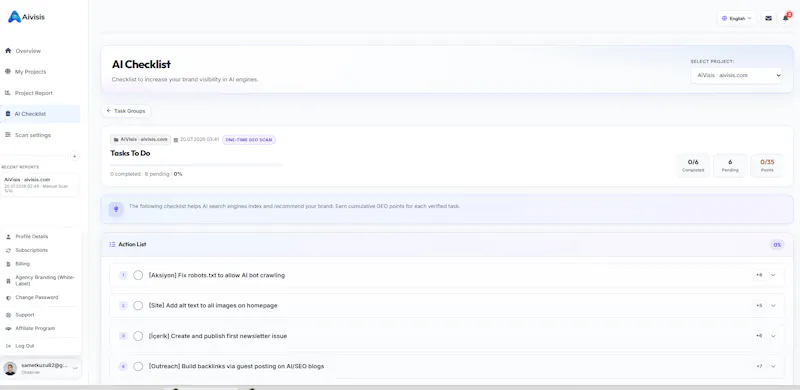Click the globe icon in language selector

click(x=724, y=18)
